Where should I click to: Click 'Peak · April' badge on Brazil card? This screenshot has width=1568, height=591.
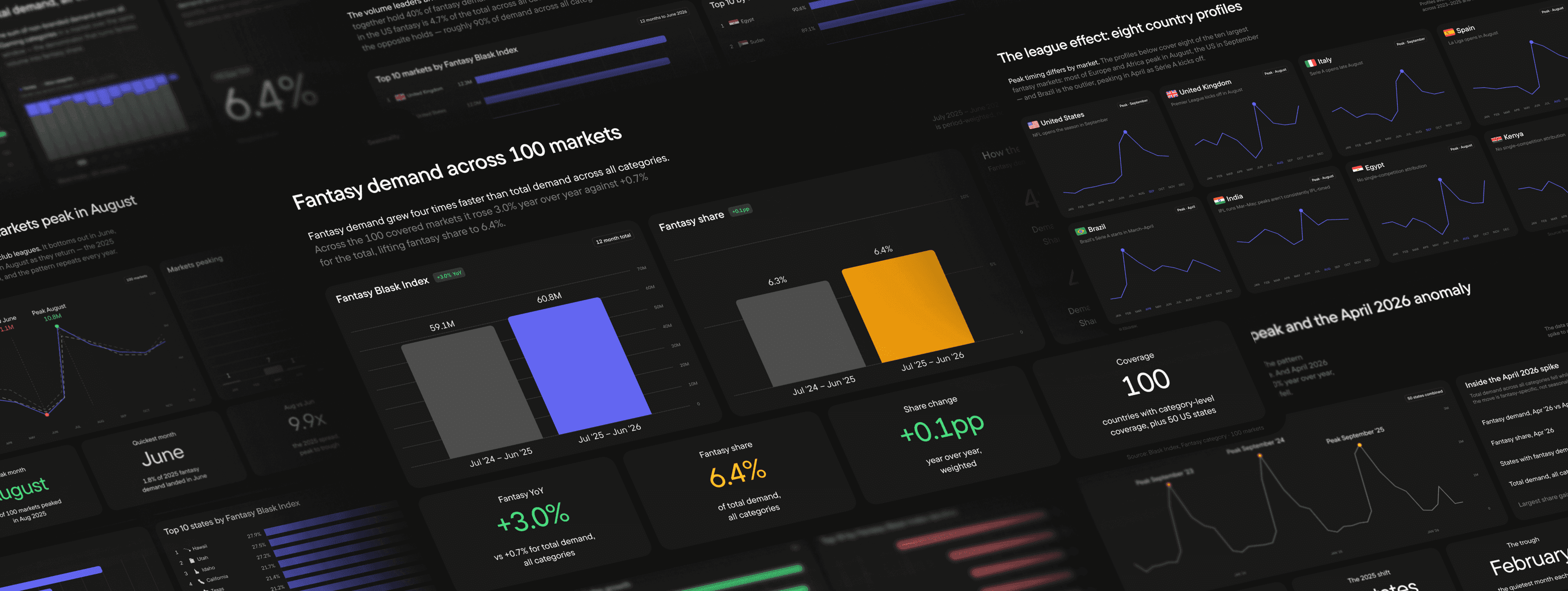point(1186,209)
